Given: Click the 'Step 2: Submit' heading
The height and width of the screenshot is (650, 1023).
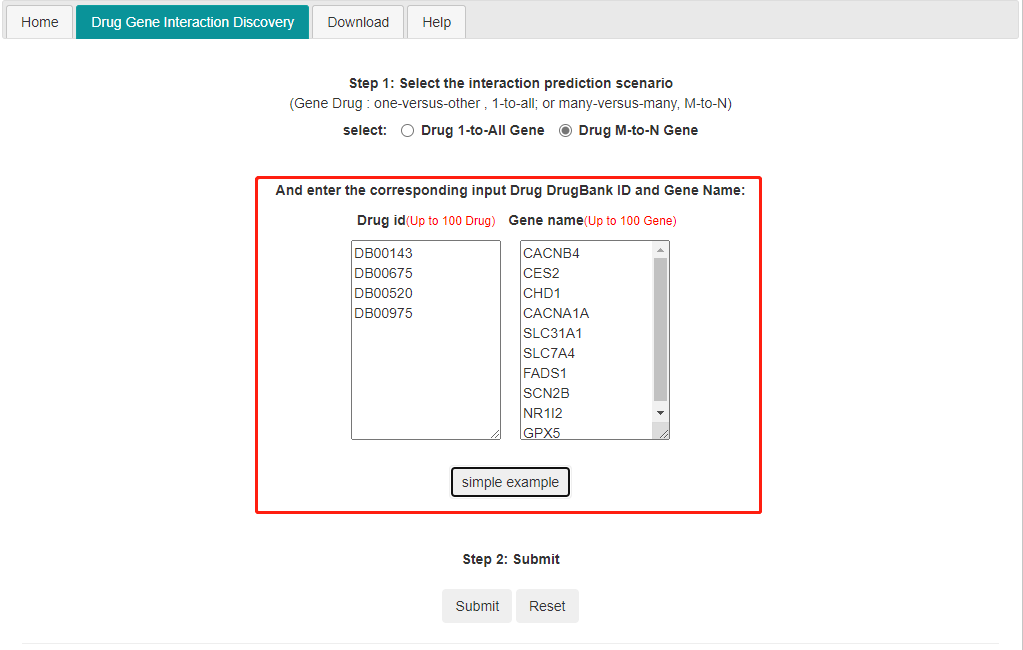Looking at the screenshot, I should [511, 559].
